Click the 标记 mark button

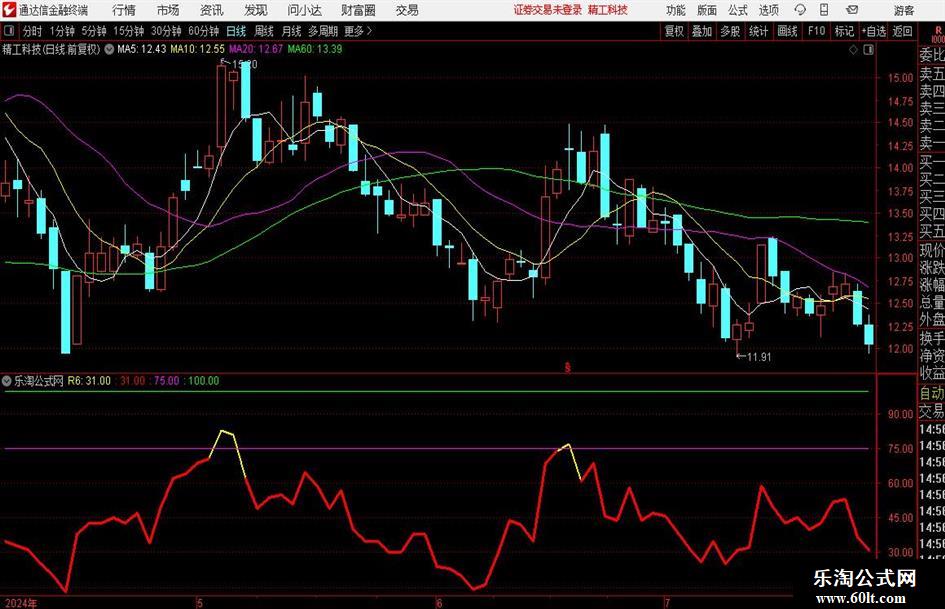click(844, 31)
